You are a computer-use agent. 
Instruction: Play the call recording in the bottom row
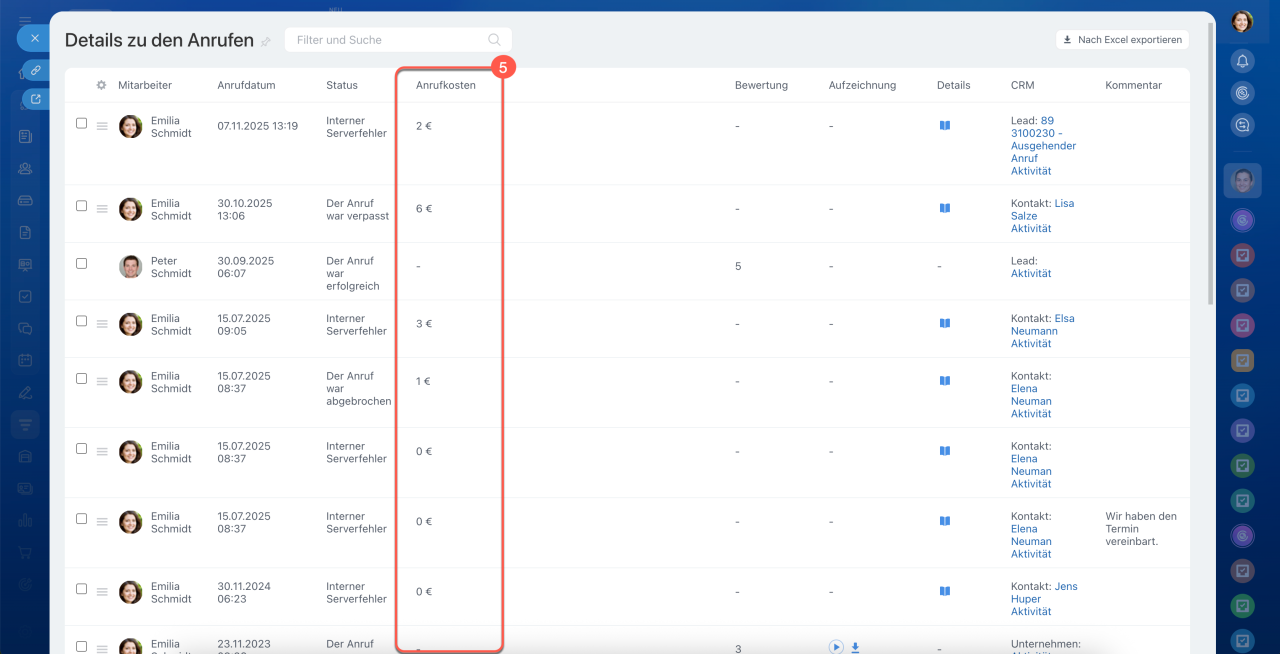pos(836,647)
